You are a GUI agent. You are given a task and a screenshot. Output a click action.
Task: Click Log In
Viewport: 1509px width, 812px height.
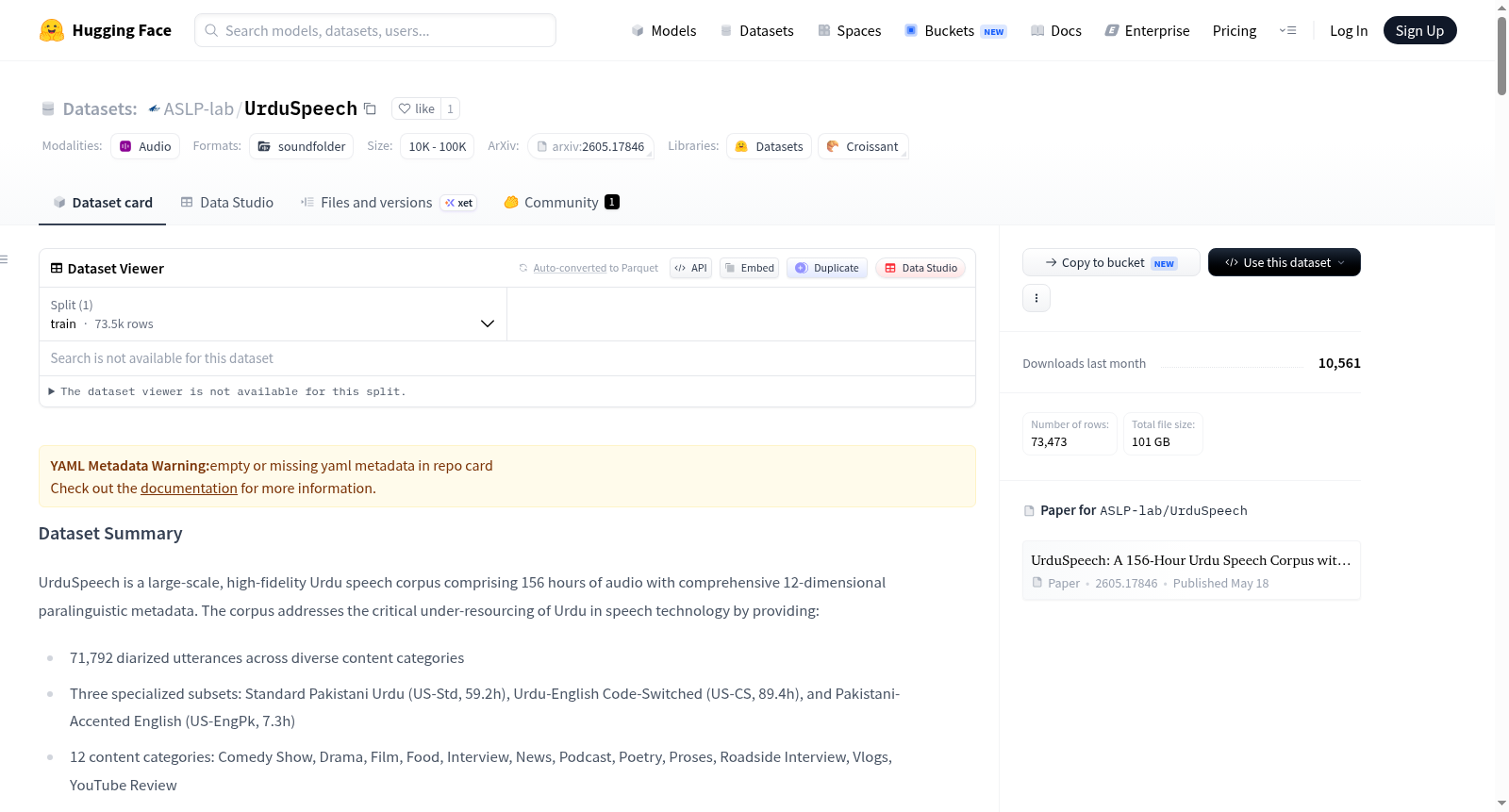(1349, 30)
